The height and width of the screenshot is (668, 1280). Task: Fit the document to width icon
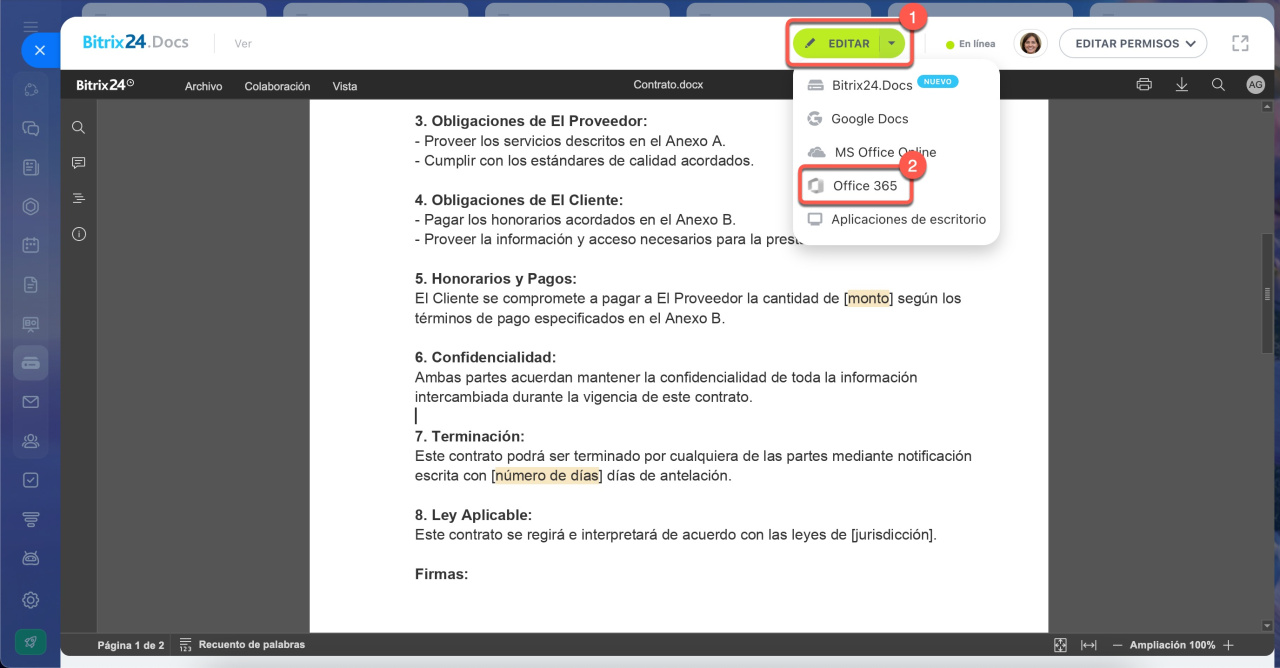[x=1089, y=645]
